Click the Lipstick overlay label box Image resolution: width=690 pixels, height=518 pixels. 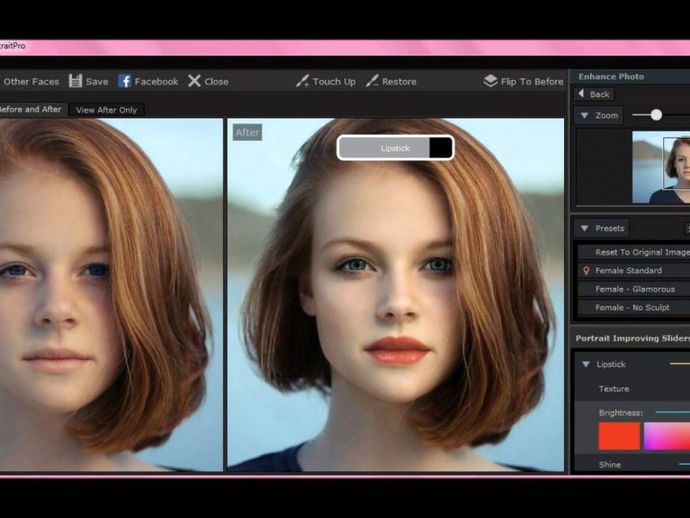395,148
